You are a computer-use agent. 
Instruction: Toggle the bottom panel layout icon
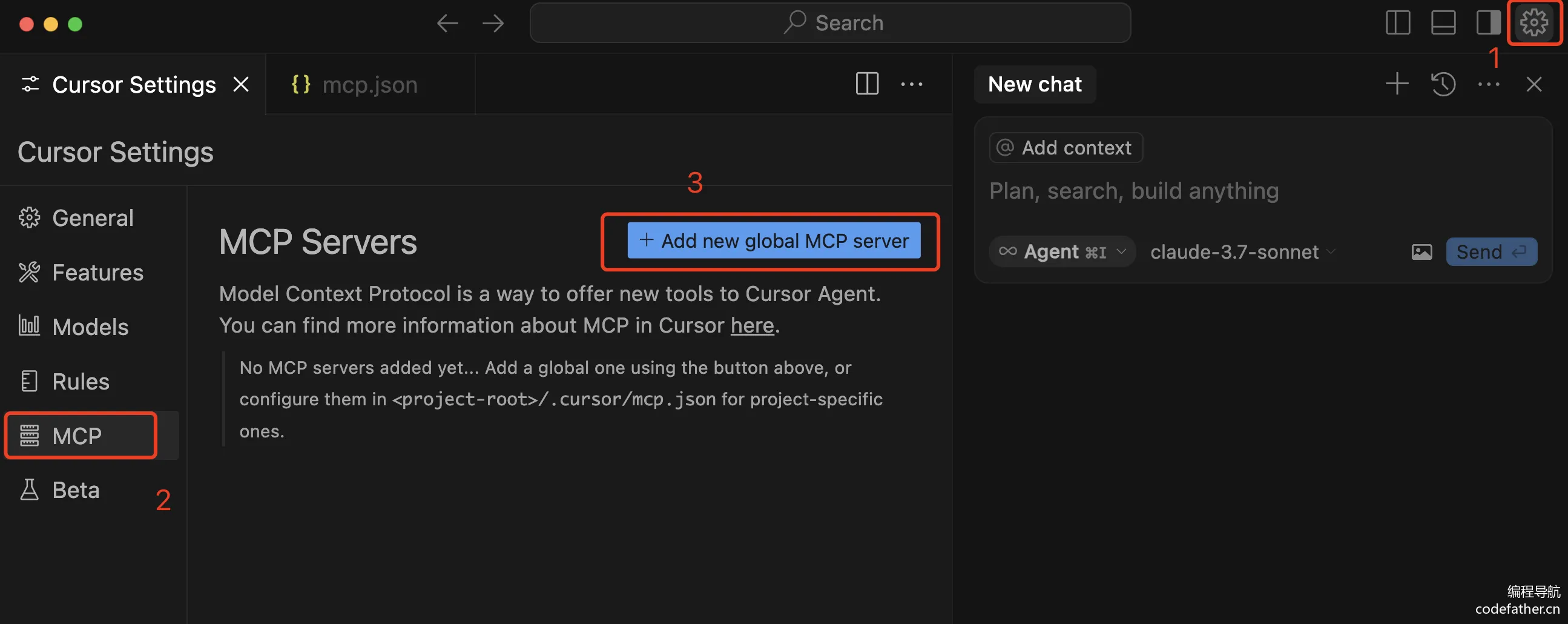[x=1443, y=23]
